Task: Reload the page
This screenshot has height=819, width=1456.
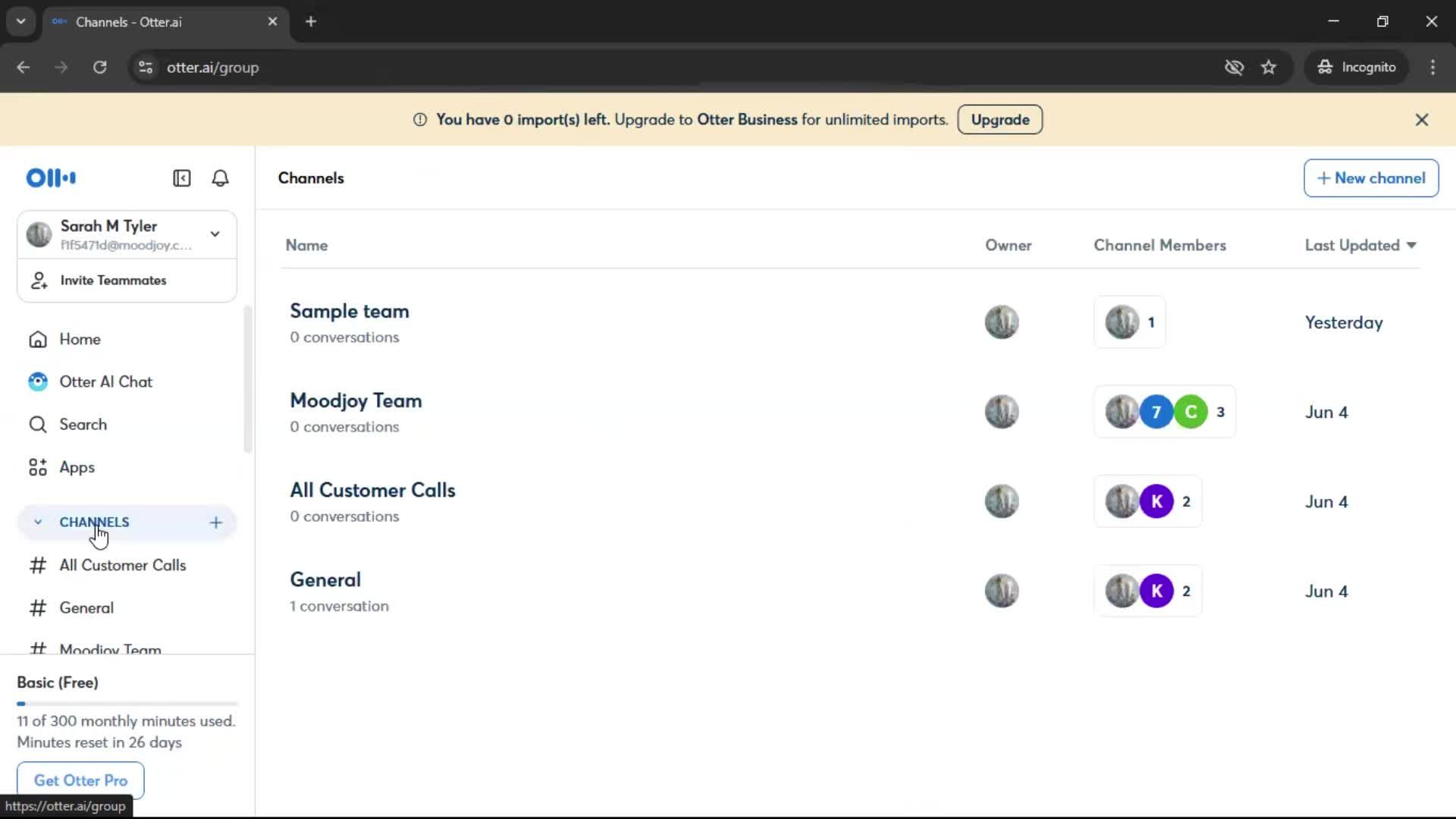Action: pyautogui.click(x=99, y=67)
